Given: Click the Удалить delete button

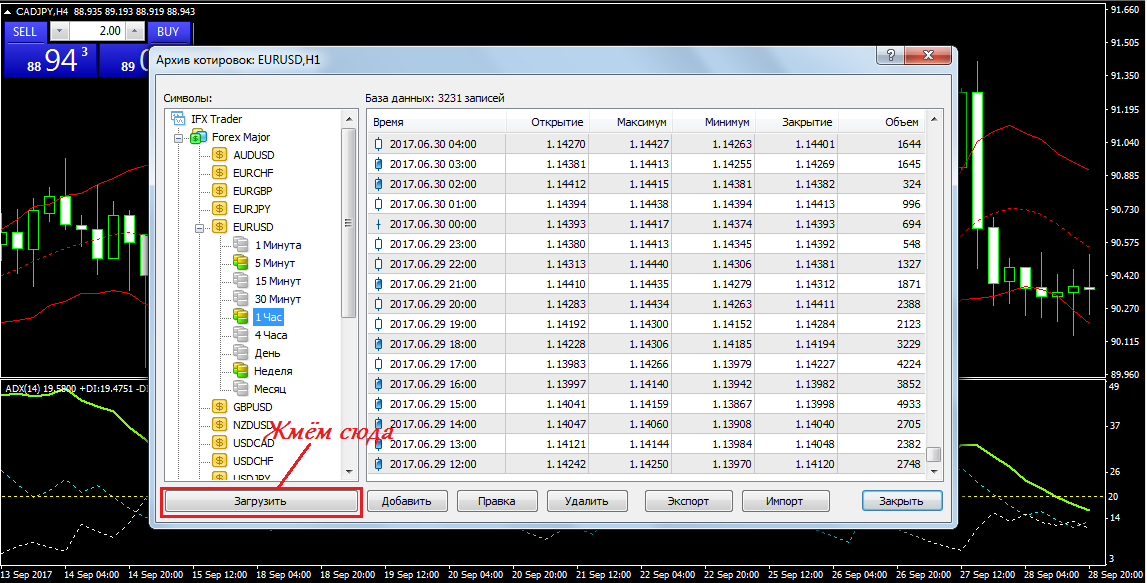Looking at the screenshot, I should [587, 501].
